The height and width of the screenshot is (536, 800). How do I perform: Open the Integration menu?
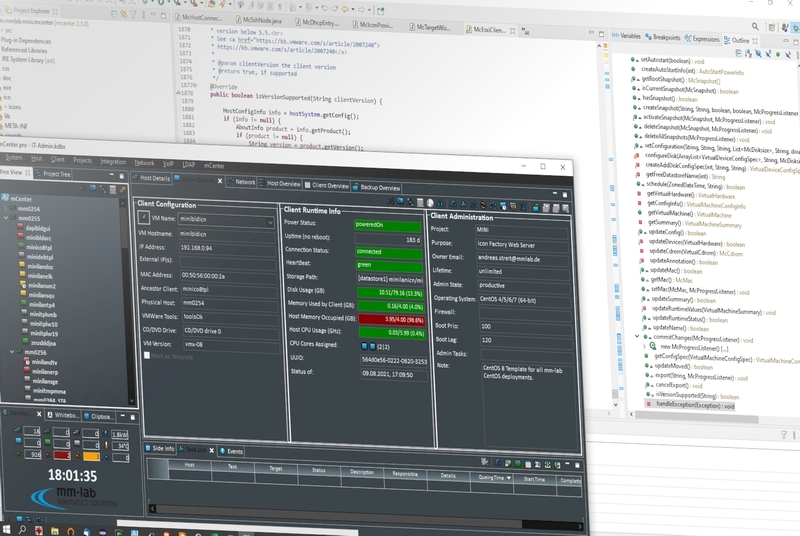click(x=113, y=161)
